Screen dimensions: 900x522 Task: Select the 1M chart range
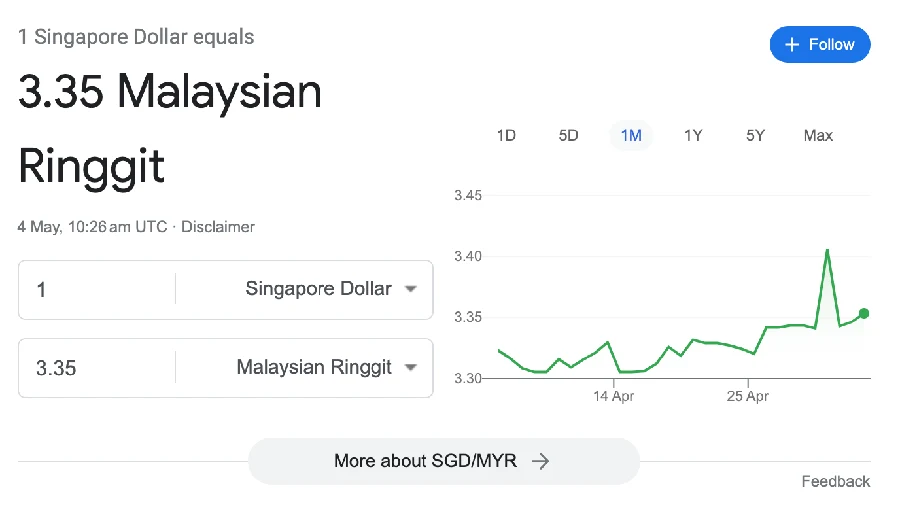coord(631,136)
